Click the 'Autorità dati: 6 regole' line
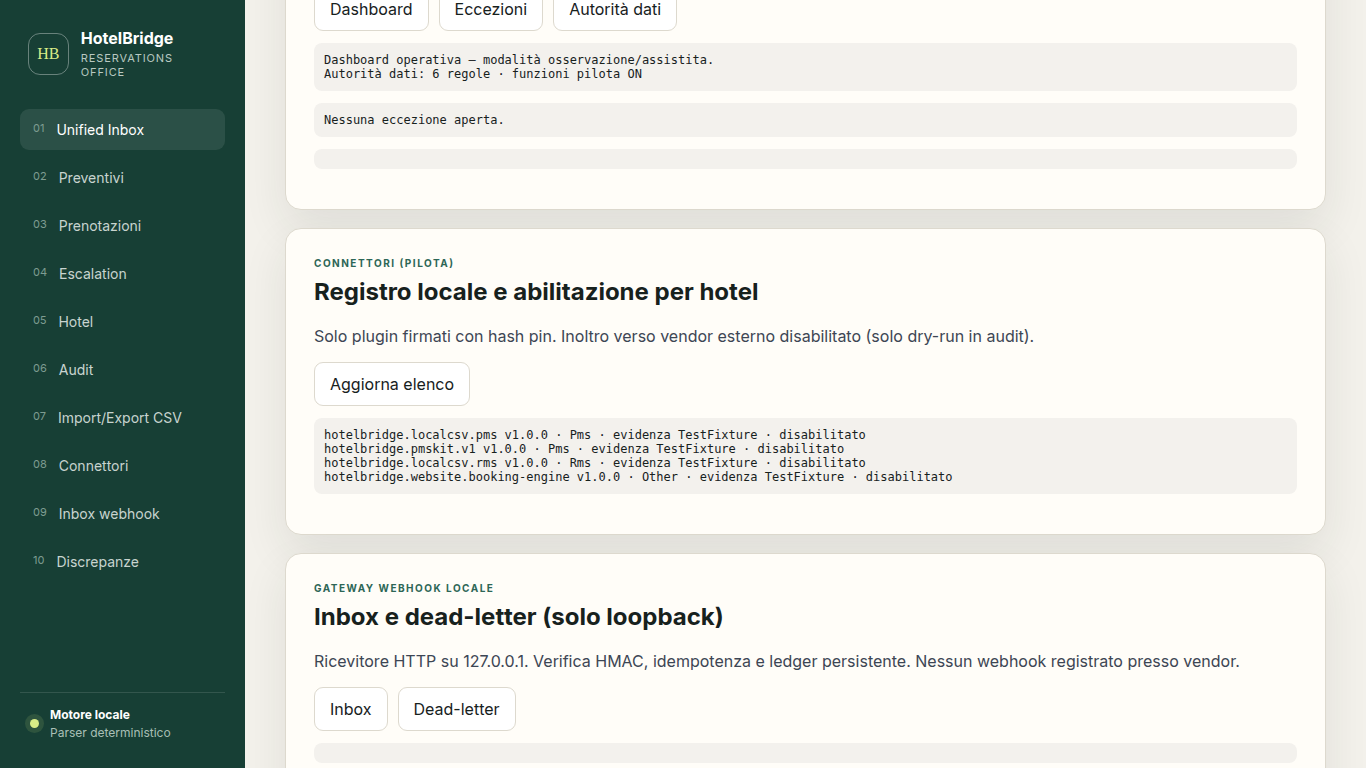 pyautogui.click(x=483, y=74)
